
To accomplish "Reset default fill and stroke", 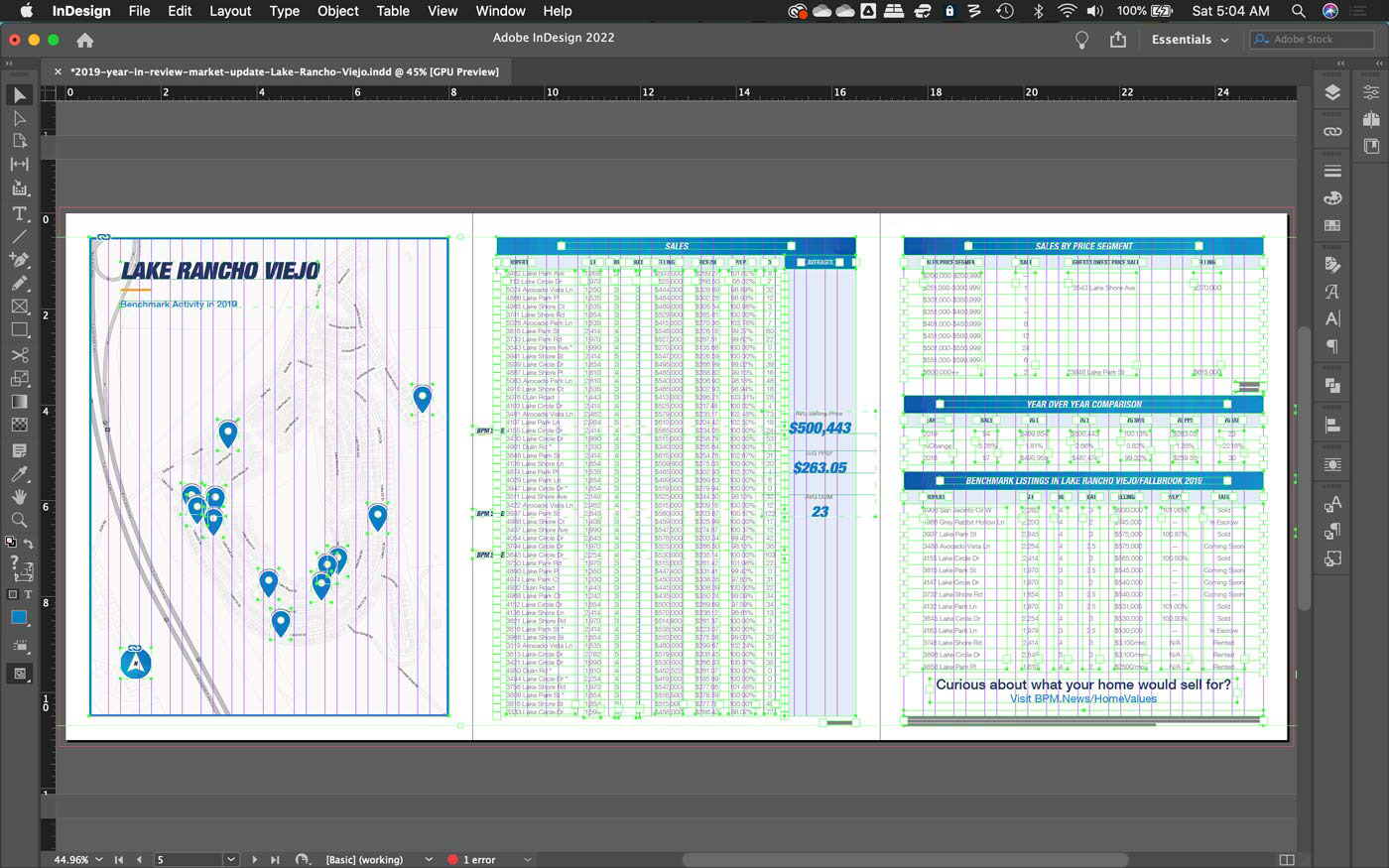I will [x=11, y=543].
